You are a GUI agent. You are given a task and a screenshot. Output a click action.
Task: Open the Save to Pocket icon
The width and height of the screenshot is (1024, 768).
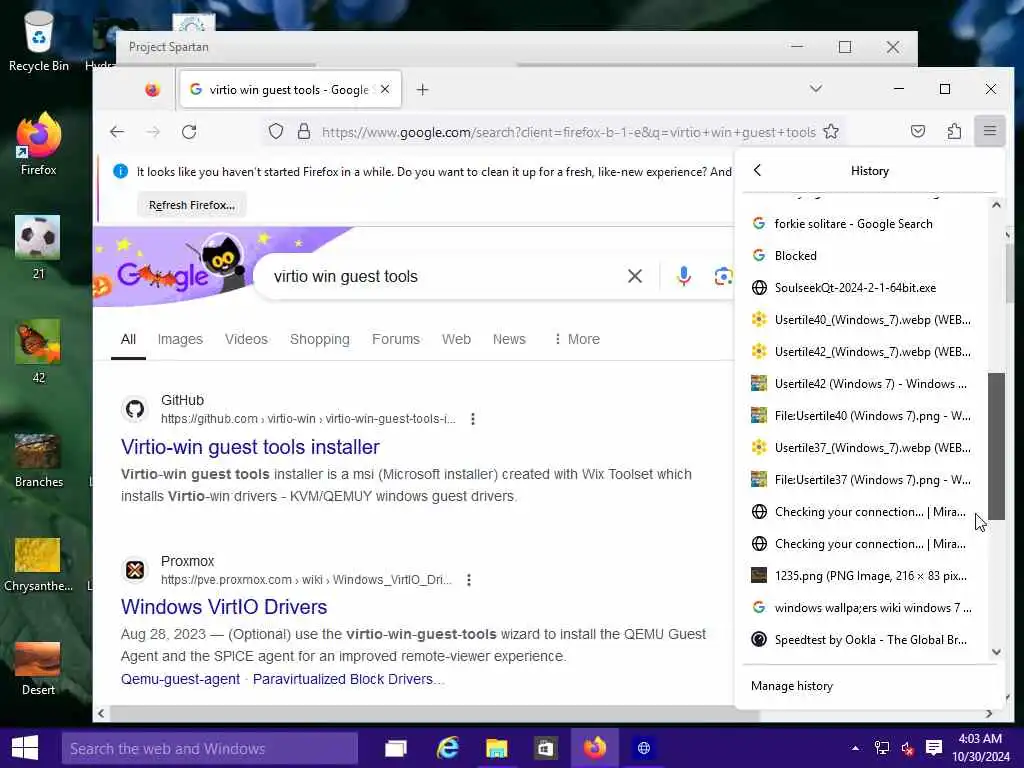click(x=918, y=132)
